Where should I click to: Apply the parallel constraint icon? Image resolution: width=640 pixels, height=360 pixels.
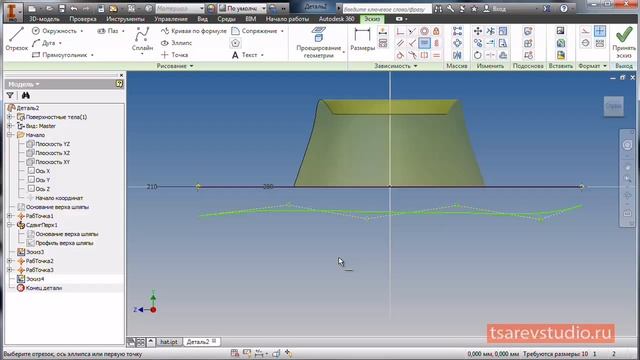click(x=400, y=43)
